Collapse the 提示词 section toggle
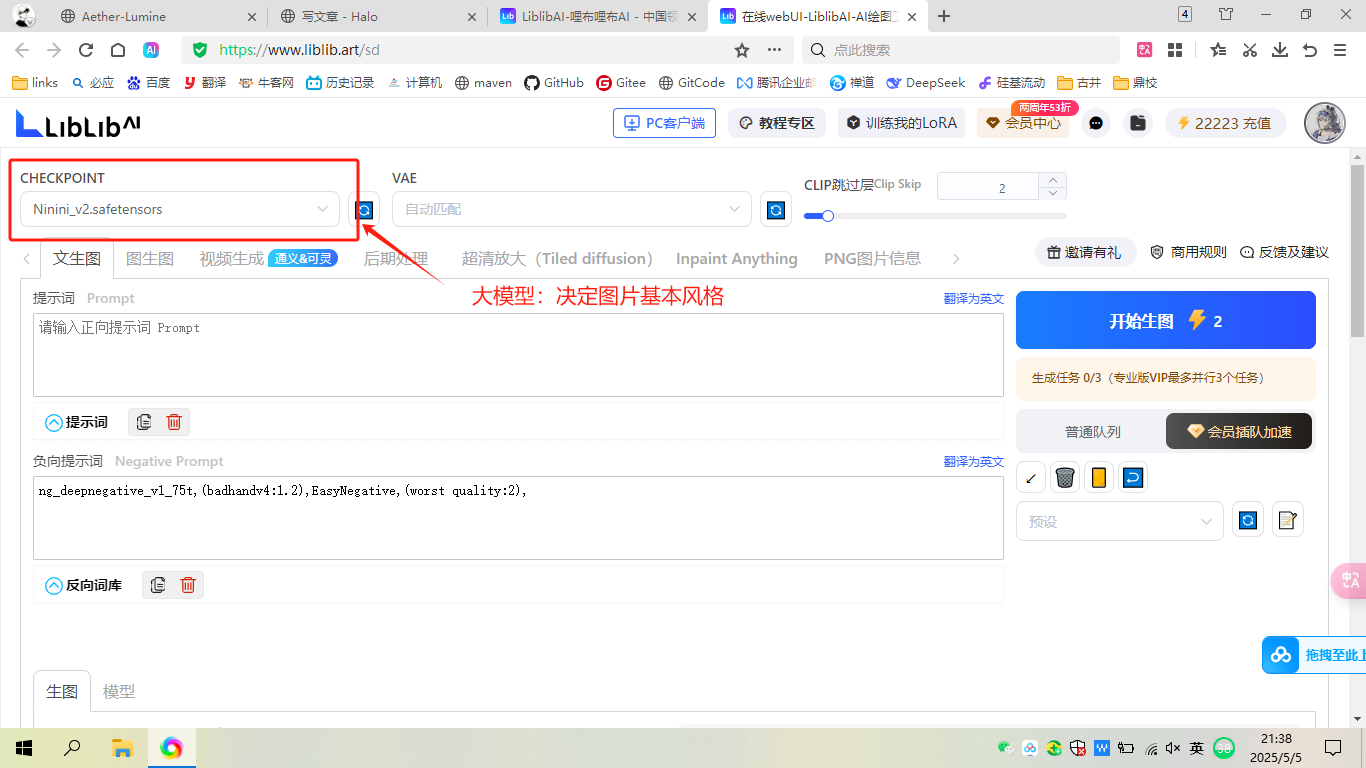Image resolution: width=1366 pixels, height=768 pixels. 54,422
